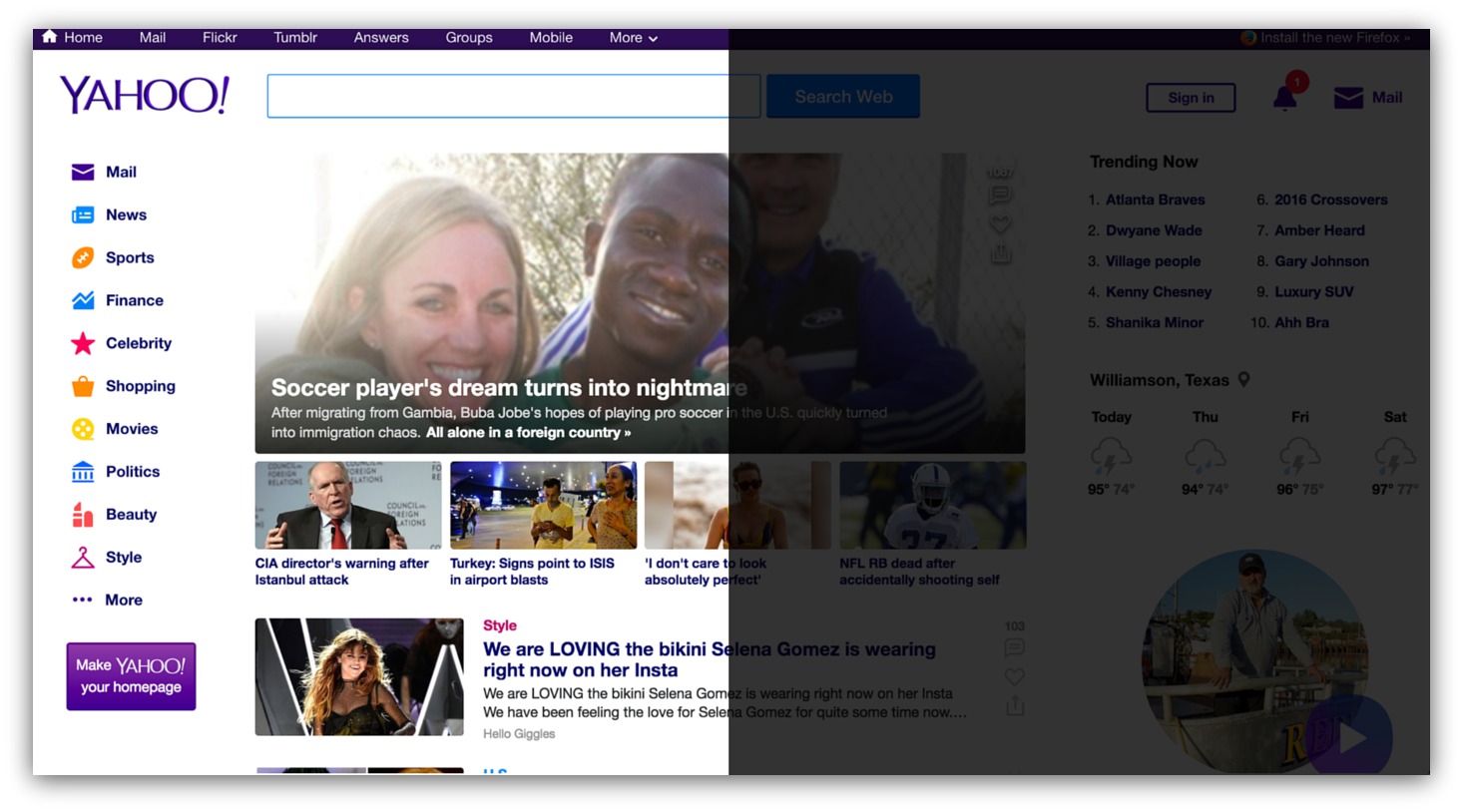Open Tumblr from the top bar
The height and width of the screenshot is (812, 1463).
(x=295, y=38)
